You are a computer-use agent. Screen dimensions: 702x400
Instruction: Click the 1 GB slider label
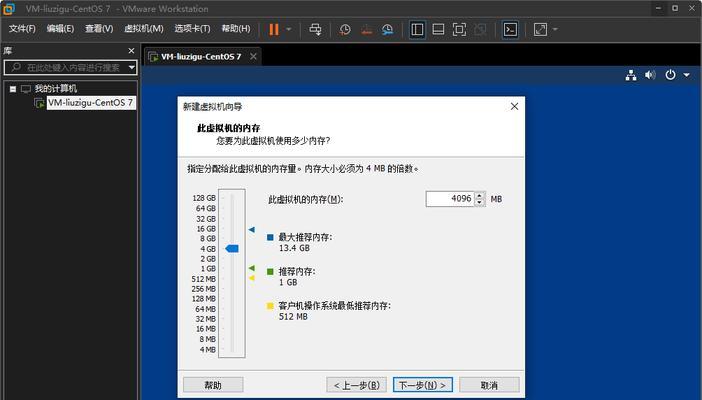pyautogui.click(x=208, y=269)
